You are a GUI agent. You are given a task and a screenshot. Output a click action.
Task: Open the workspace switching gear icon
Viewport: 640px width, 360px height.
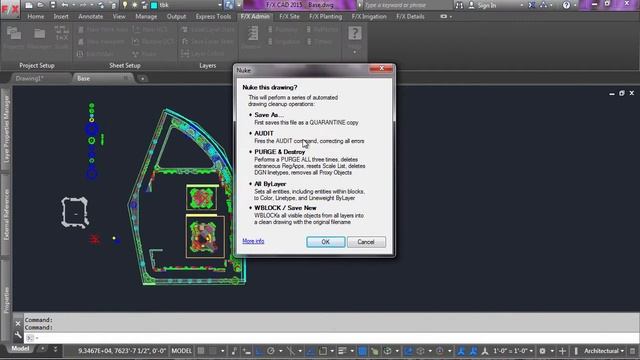coord(542,351)
